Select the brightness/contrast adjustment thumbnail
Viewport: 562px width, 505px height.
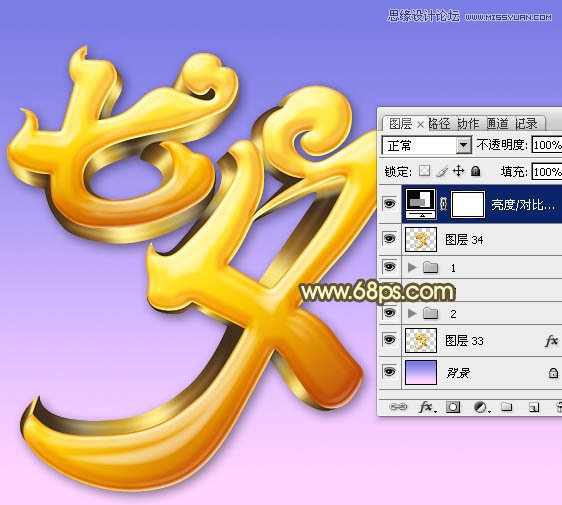[421, 204]
